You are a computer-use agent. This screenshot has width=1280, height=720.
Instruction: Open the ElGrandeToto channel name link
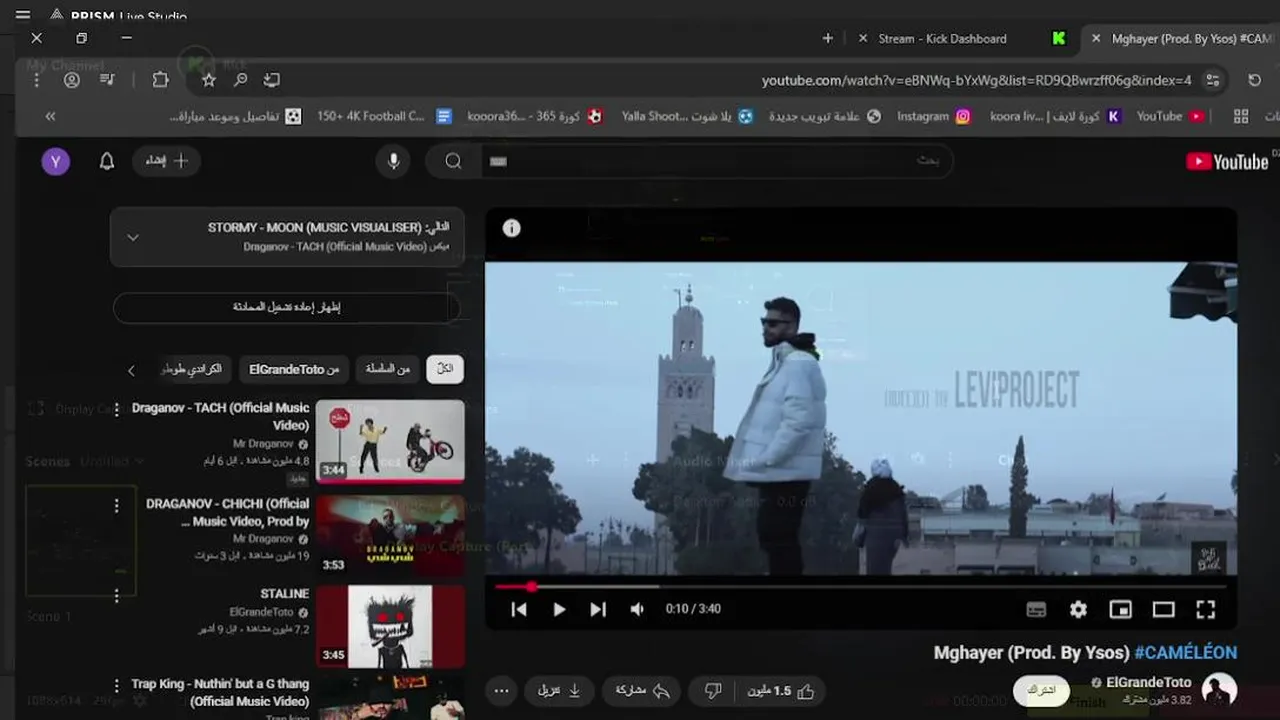click(x=1149, y=682)
